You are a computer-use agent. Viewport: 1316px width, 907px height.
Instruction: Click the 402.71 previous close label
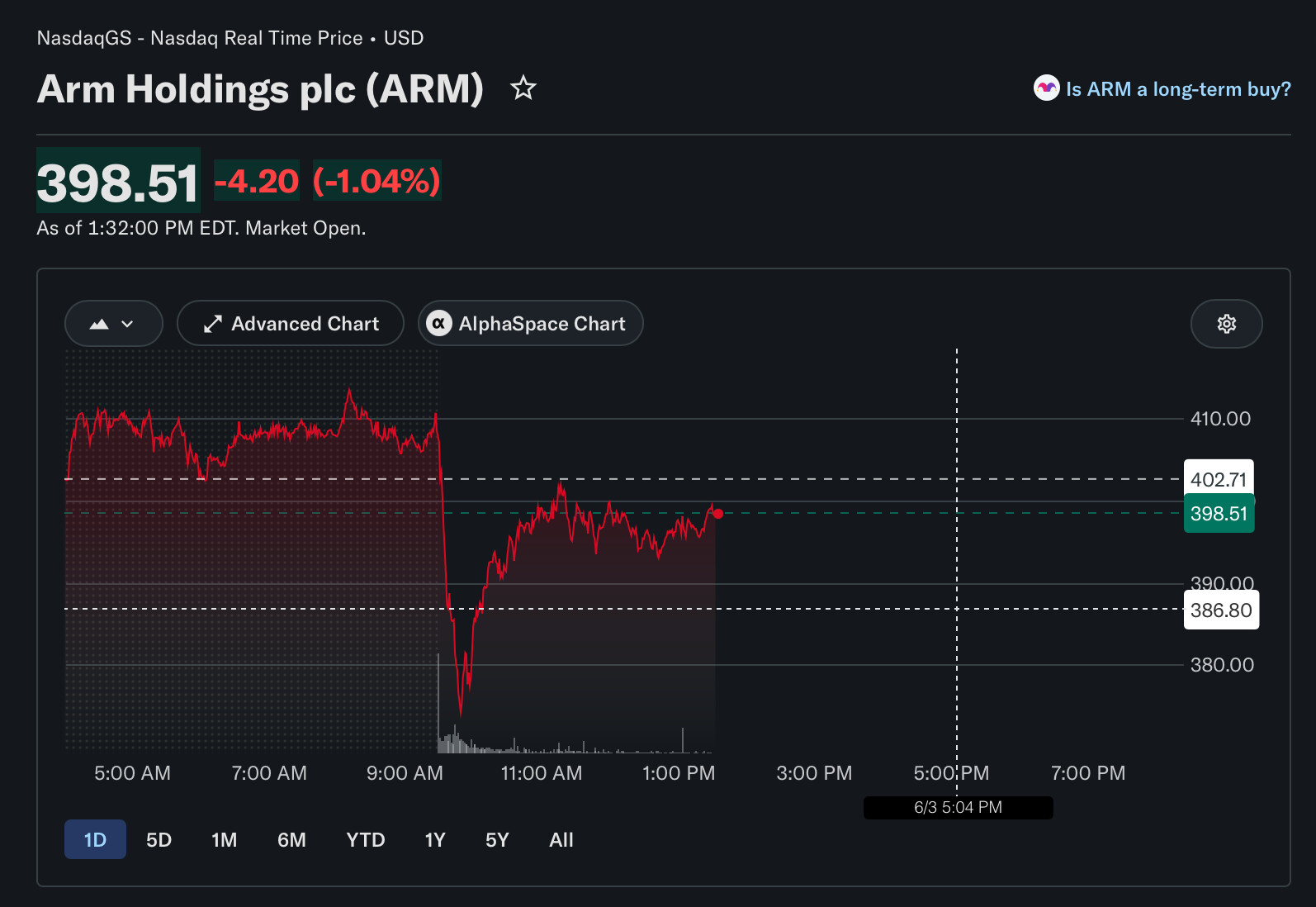coord(1219,479)
